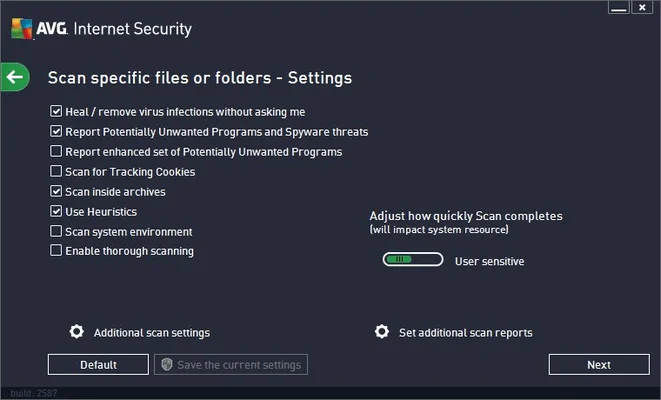This screenshot has width=661, height=400.
Task: Toggle Report Potentially Unwanted Programs and Spyware
Action: (56, 132)
